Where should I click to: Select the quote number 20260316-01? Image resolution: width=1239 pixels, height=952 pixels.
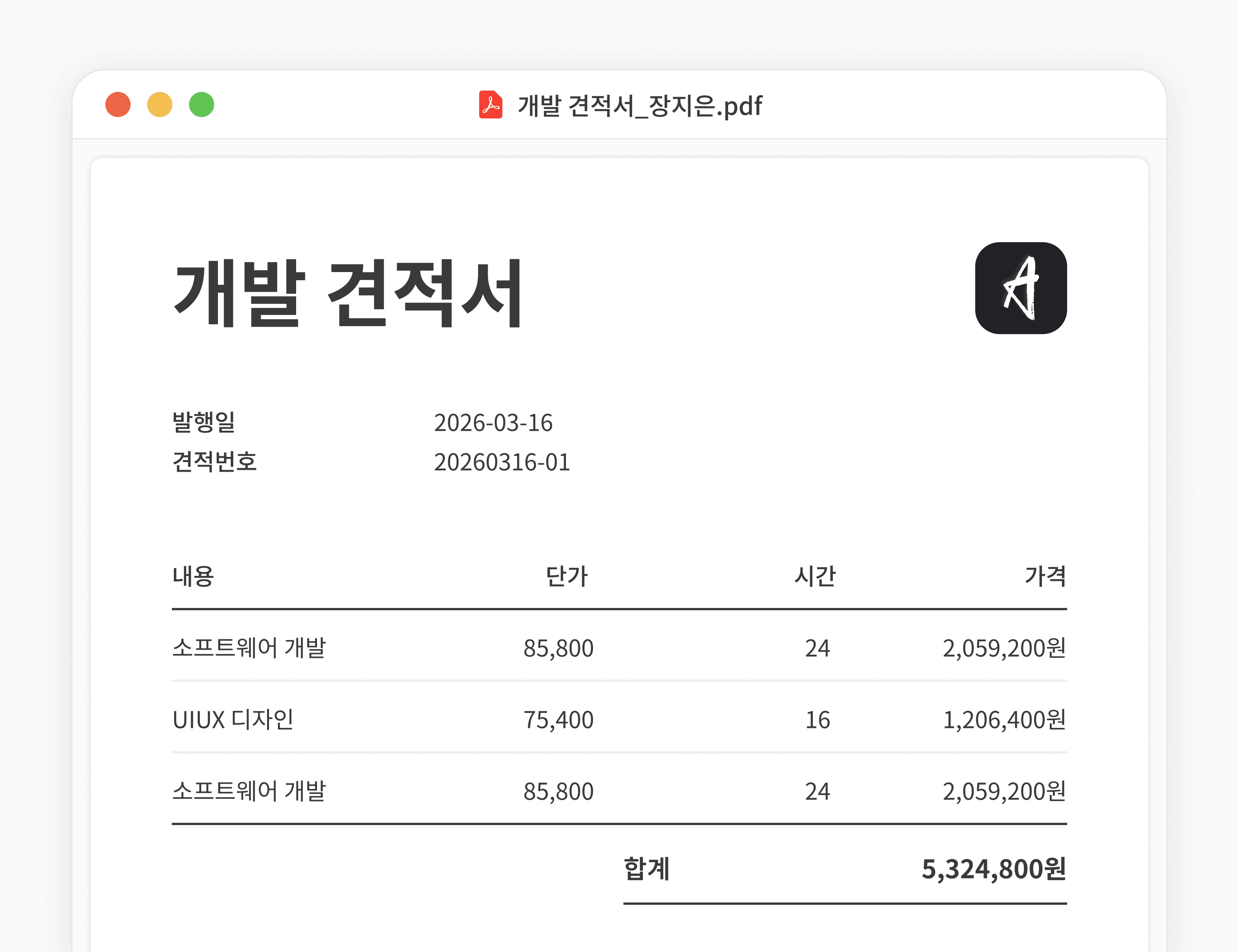click(x=502, y=462)
